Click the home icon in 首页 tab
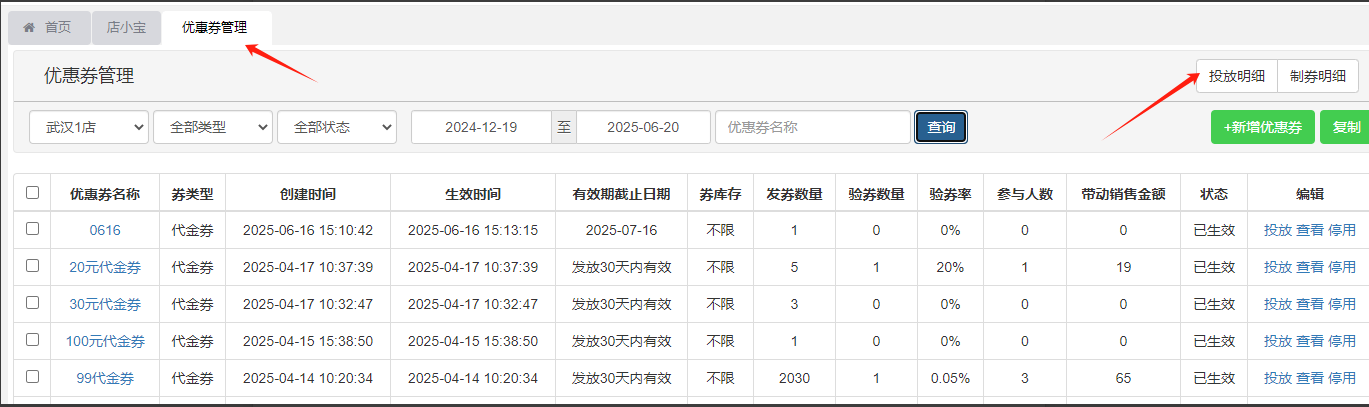 pyautogui.click(x=29, y=28)
